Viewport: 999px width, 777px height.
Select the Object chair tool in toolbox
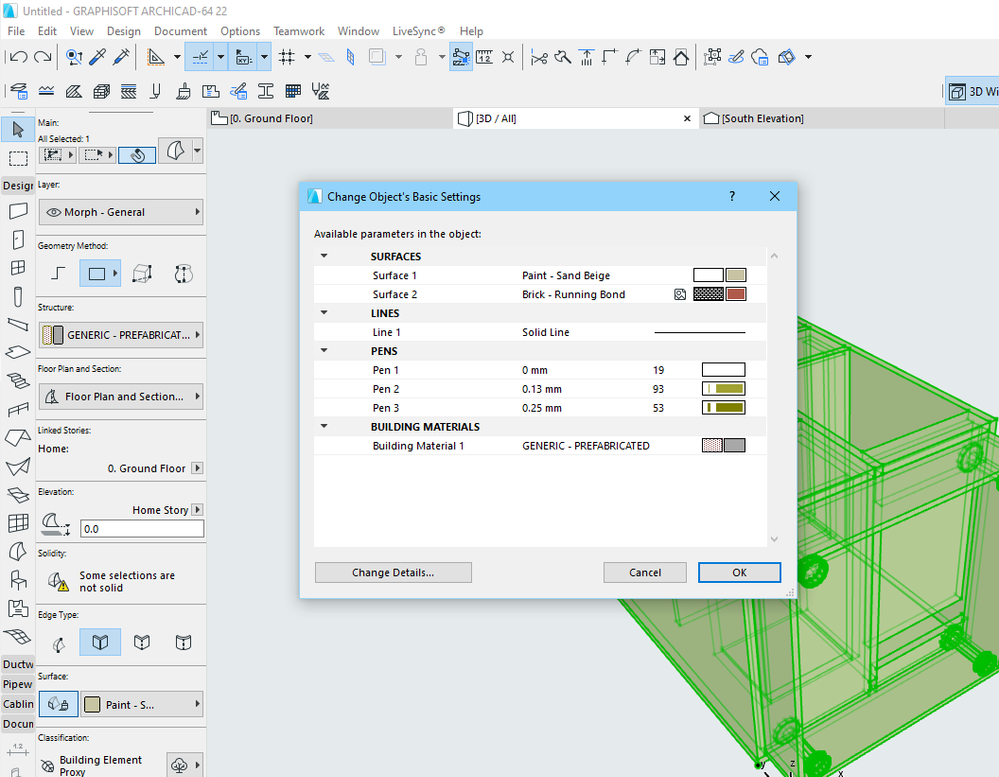coord(17,579)
